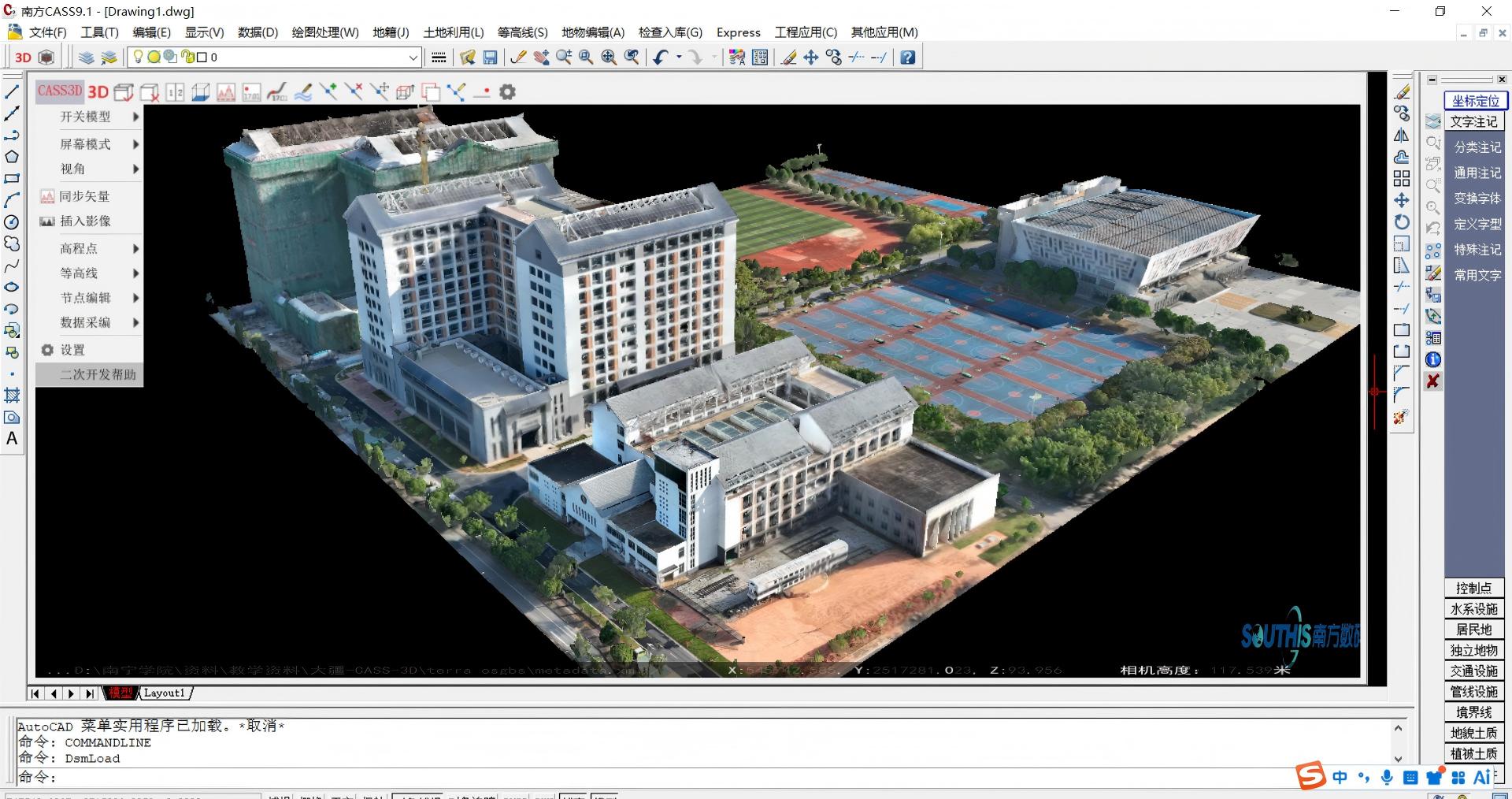This screenshot has height=799, width=1512.
Task: Toggle the layer freeze sun icon
Action: 154,57
